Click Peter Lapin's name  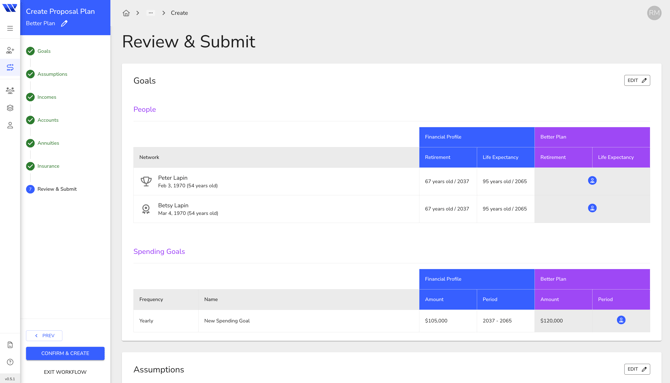click(x=173, y=177)
